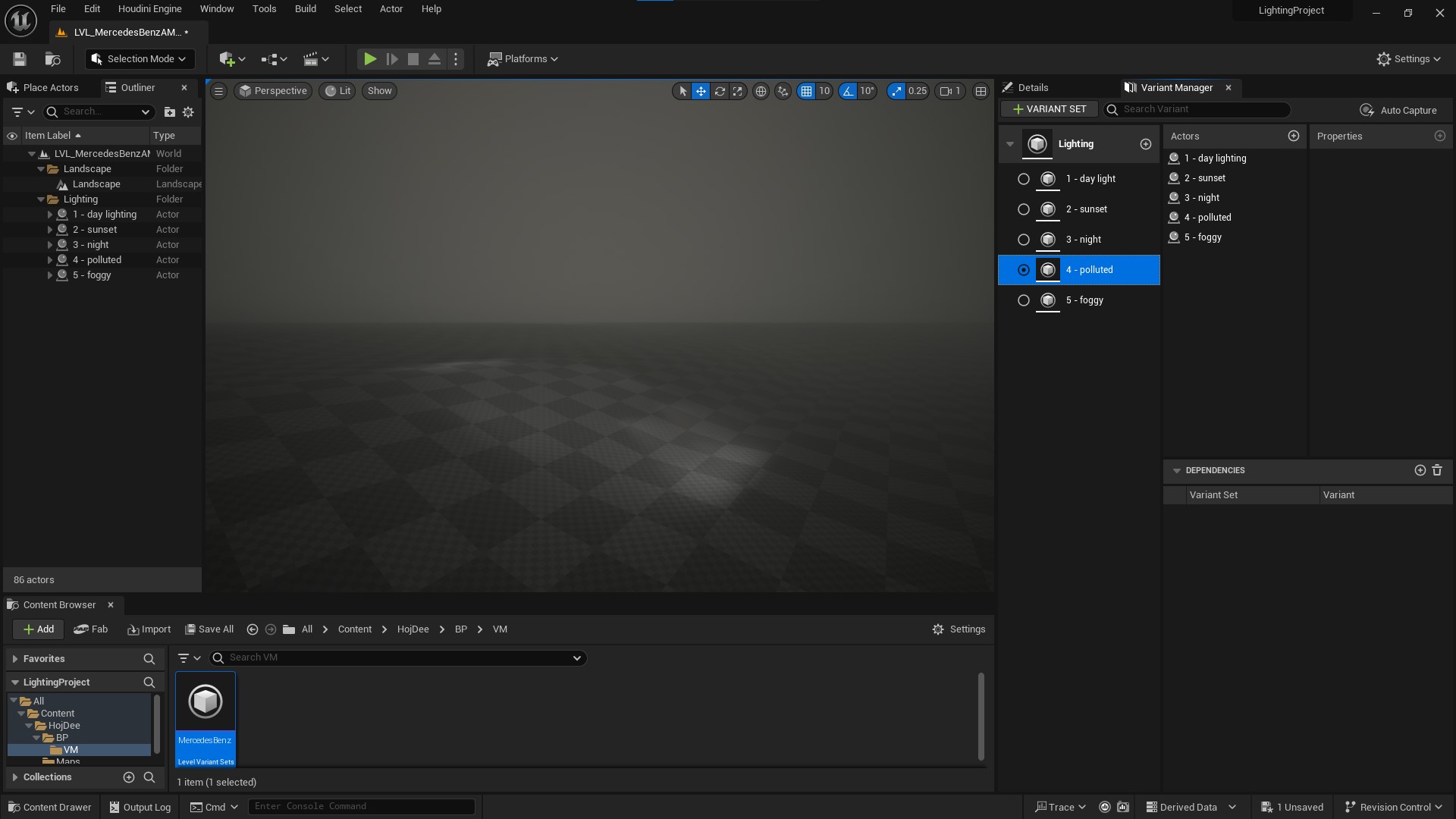Click the VARIANT SET add button
1456x819 pixels.
pyautogui.click(x=1050, y=109)
